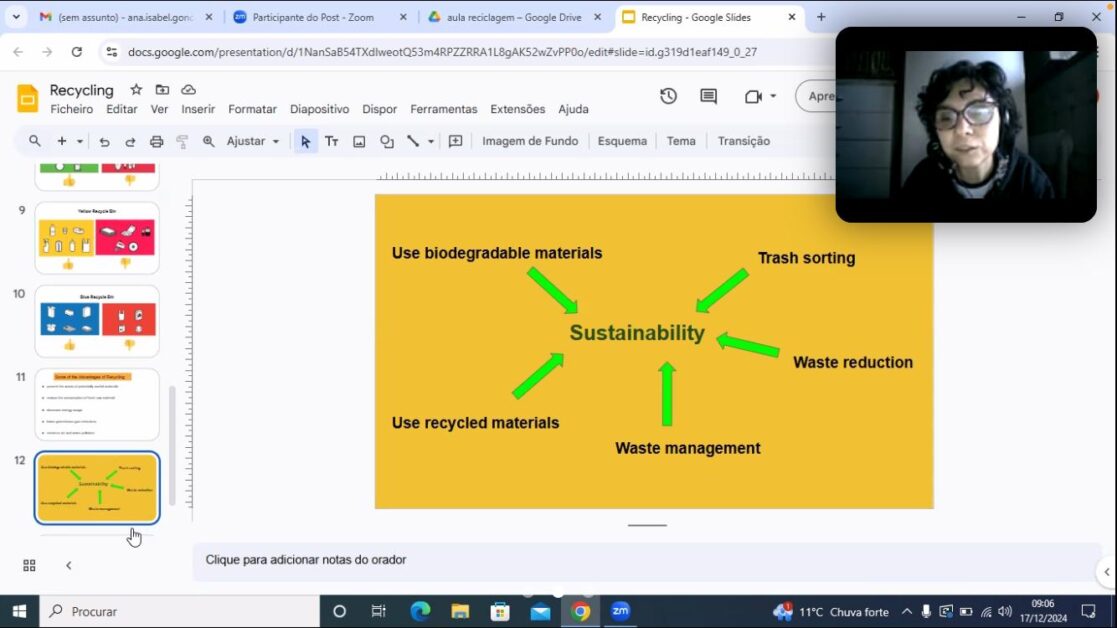Select the shape tool icon
This screenshot has width=1117, height=628.
[x=386, y=142]
